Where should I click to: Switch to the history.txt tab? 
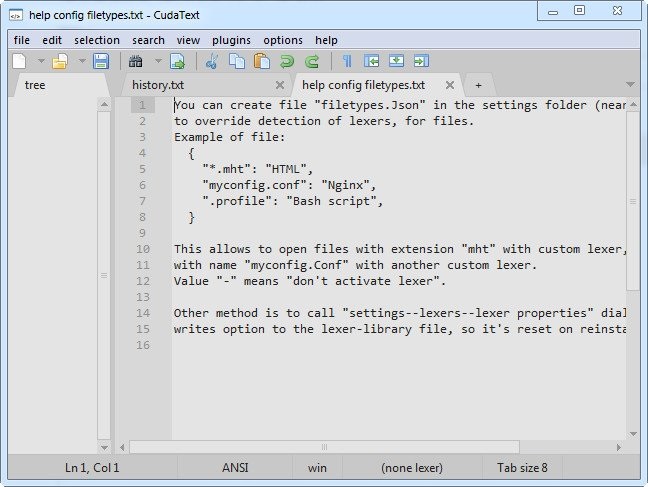[158, 85]
